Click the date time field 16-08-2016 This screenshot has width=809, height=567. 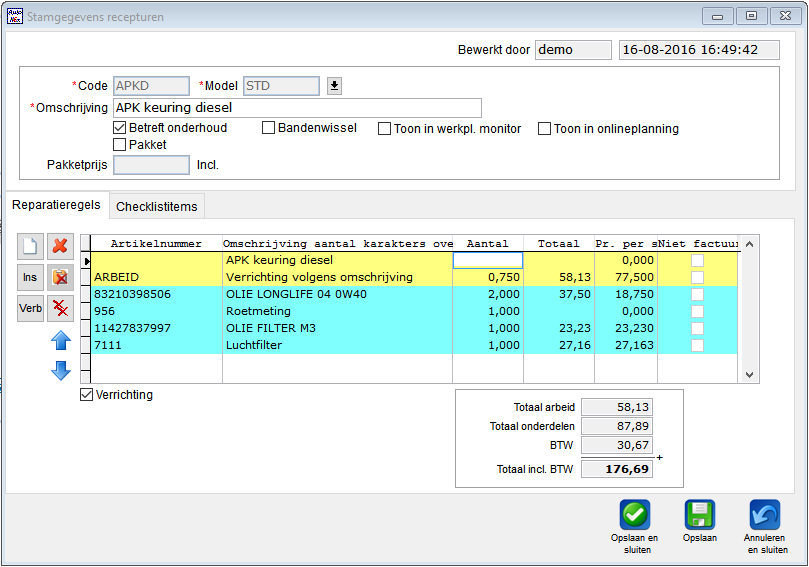coord(699,50)
